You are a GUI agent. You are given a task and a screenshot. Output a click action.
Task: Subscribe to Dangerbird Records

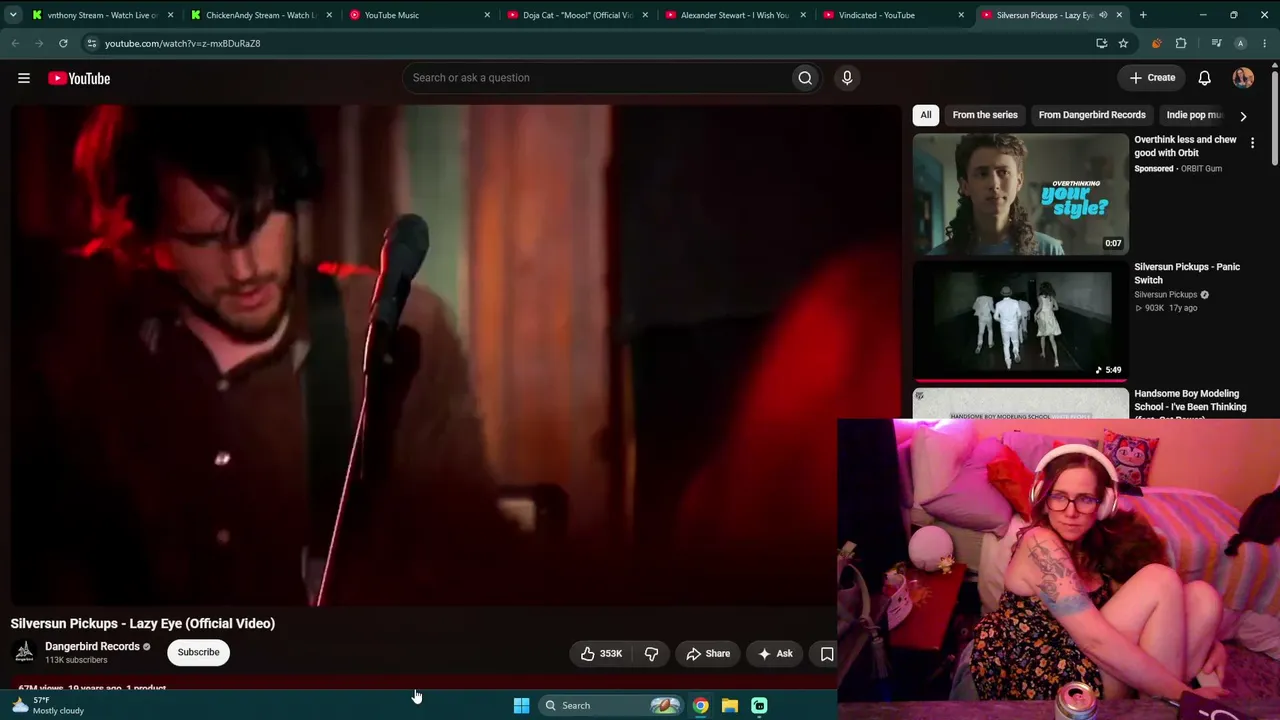coord(198,653)
